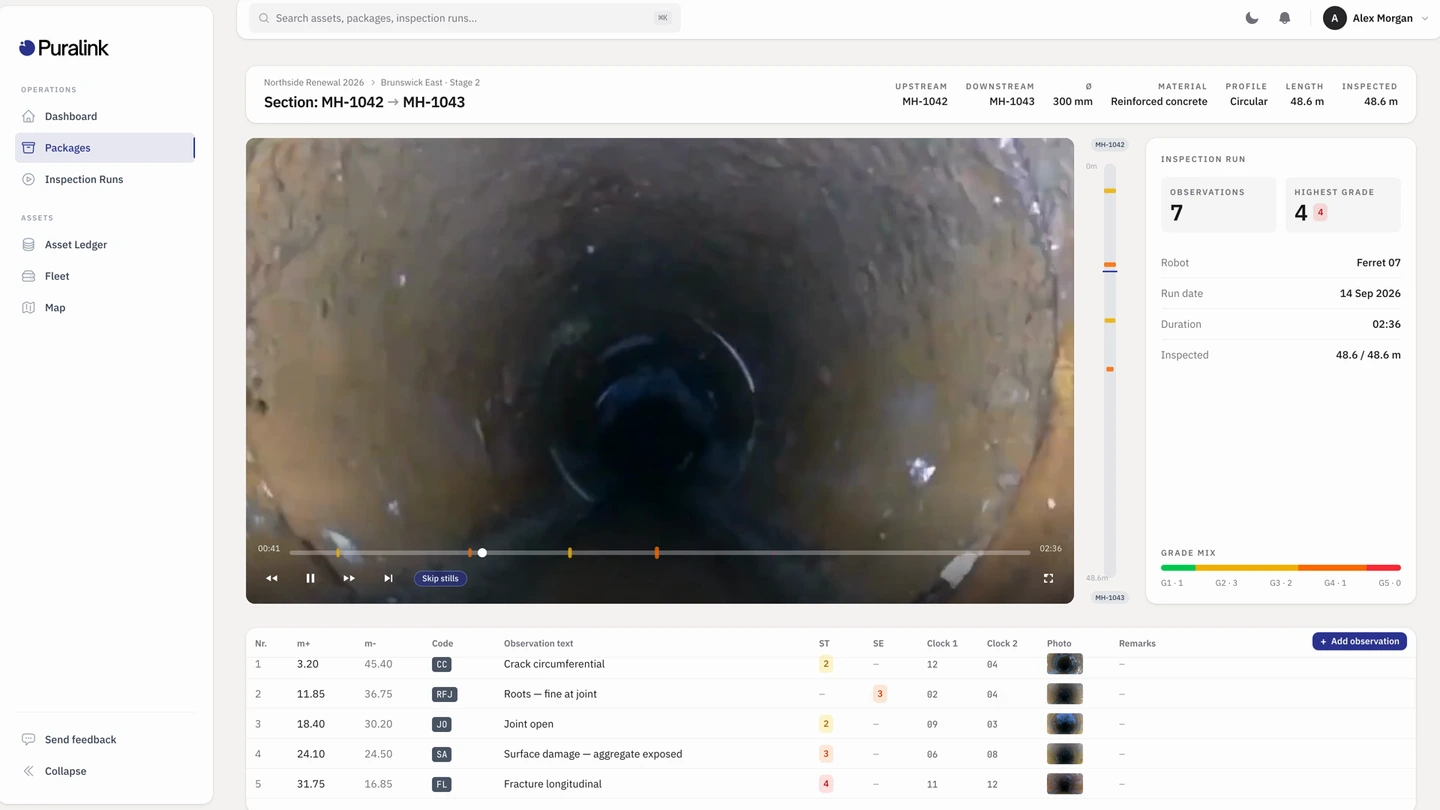Viewport: 1440px width, 810px height.
Task: Open Asset Ledger page
Action: (105, 244)
